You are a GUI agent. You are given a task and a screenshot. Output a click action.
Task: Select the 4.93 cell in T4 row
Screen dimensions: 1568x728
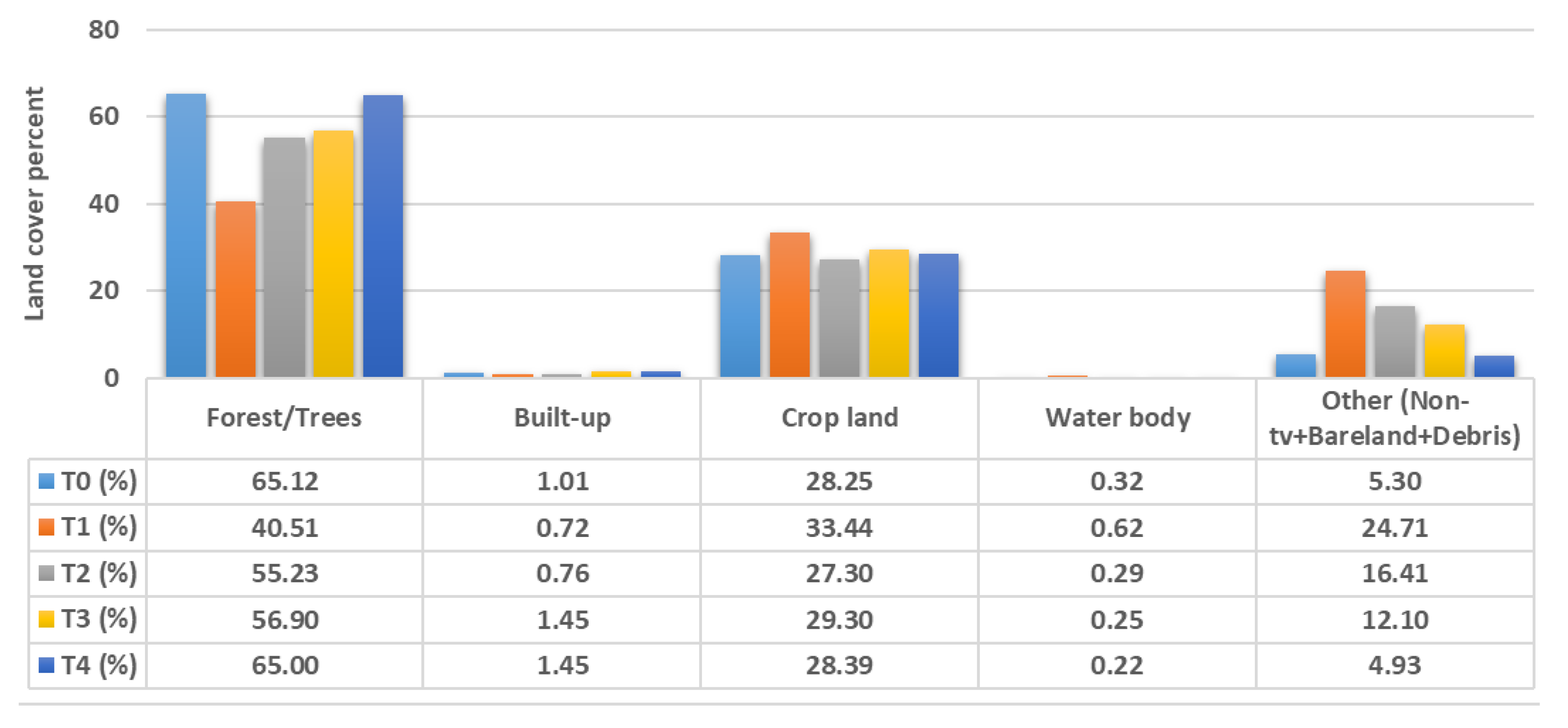pyautogui.click(x=1394, y=665)
